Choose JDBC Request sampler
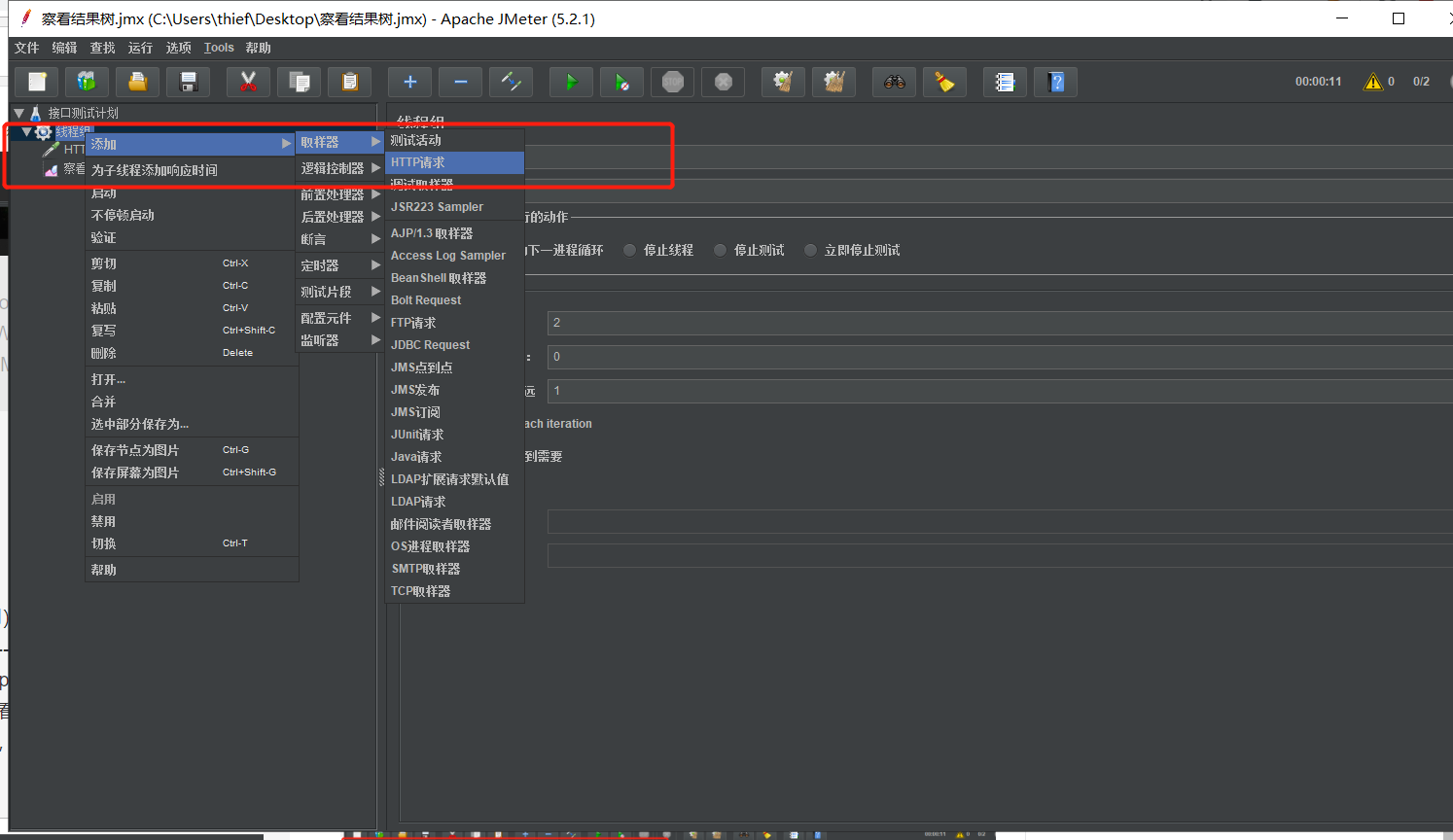Screen dimensions: 1453x840 (455, 345)
